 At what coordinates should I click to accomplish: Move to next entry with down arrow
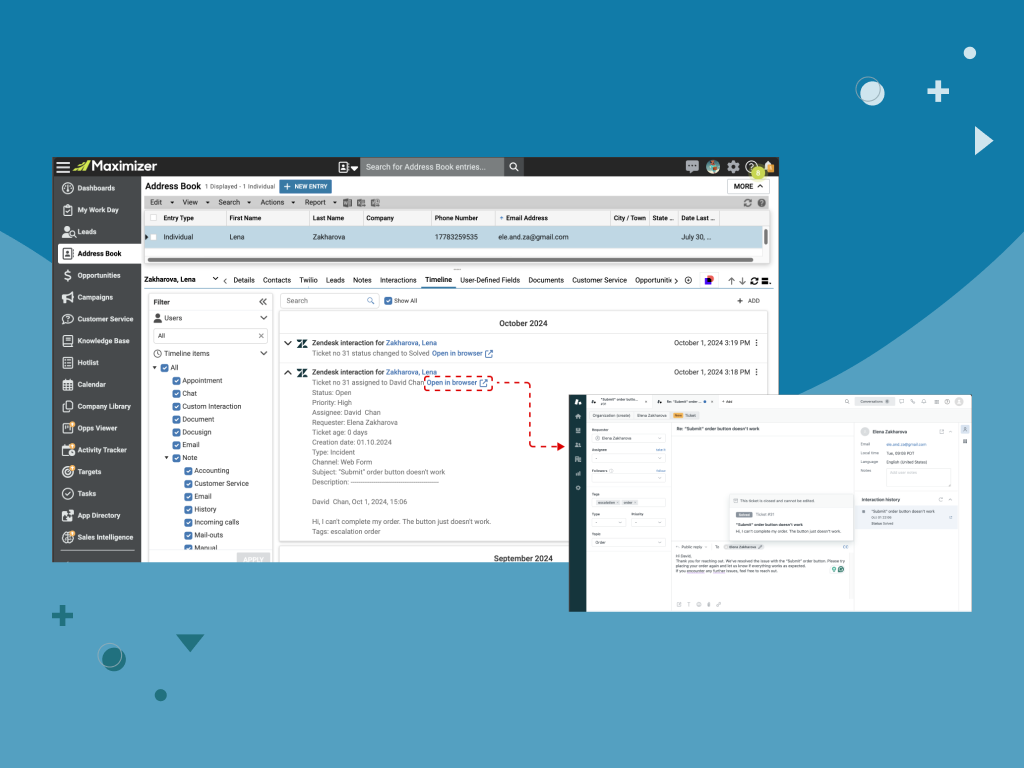(743, 281)
